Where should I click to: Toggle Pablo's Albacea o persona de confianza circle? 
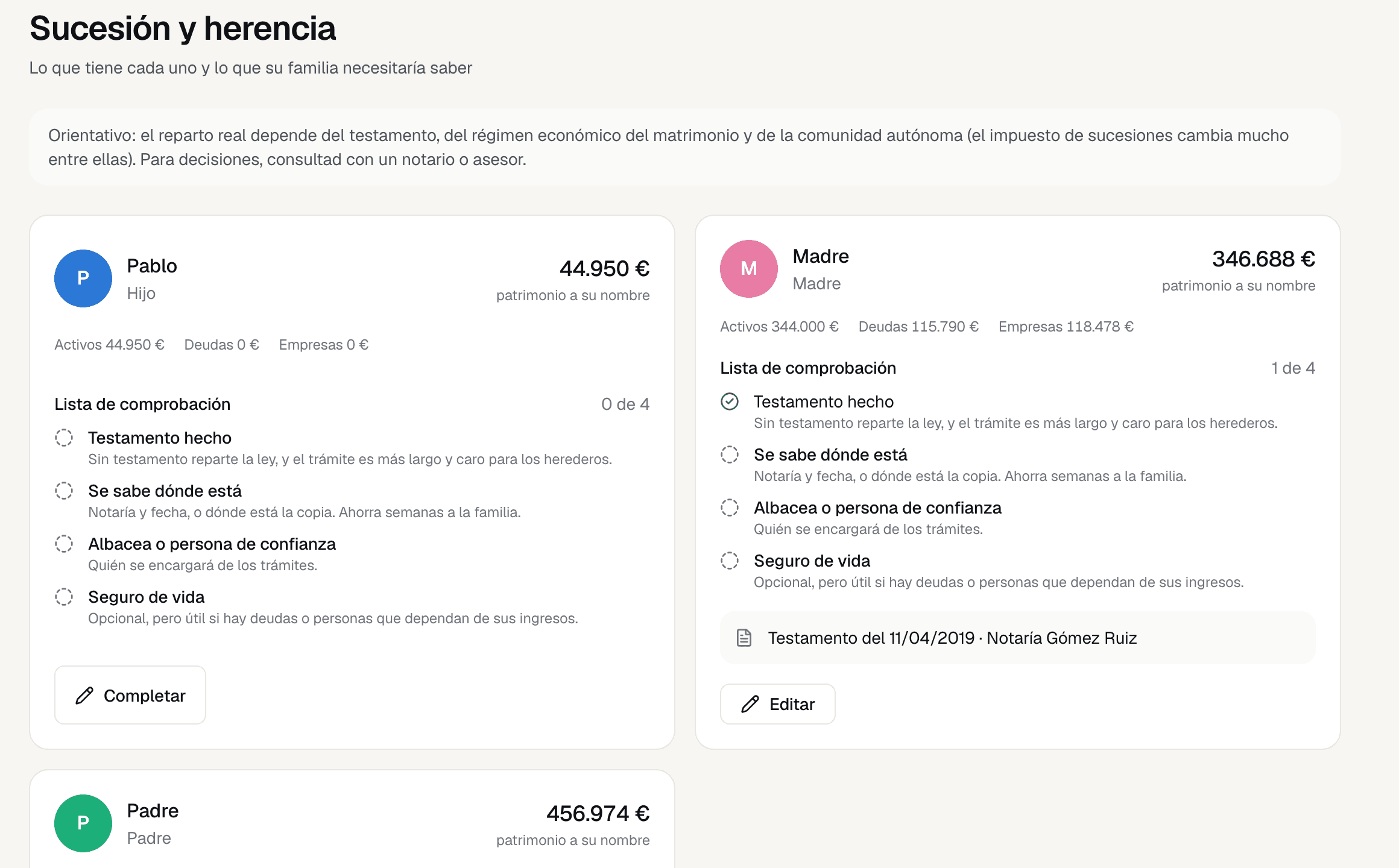point(64,544)
